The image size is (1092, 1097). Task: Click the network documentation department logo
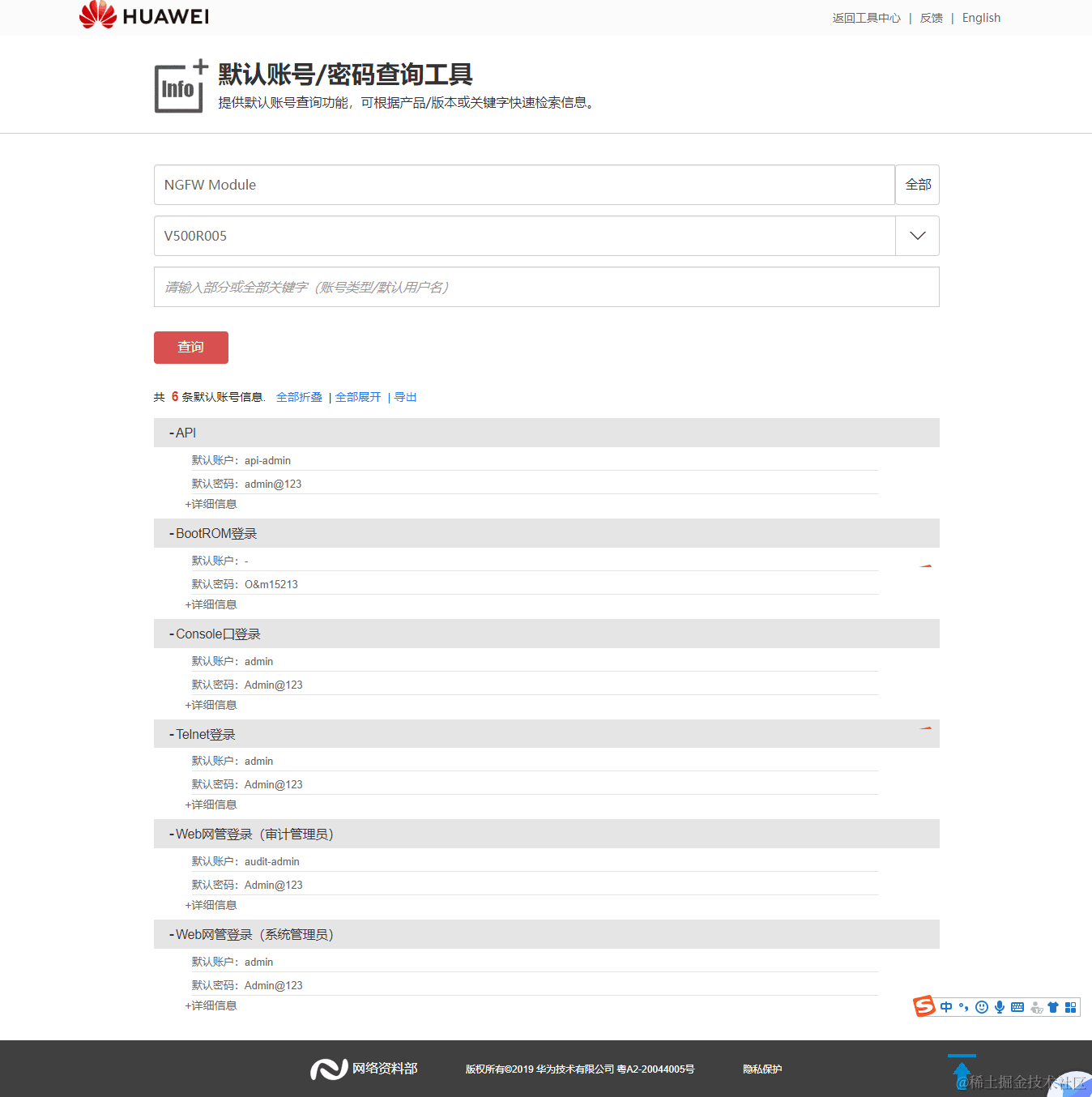pos(364,1069)
